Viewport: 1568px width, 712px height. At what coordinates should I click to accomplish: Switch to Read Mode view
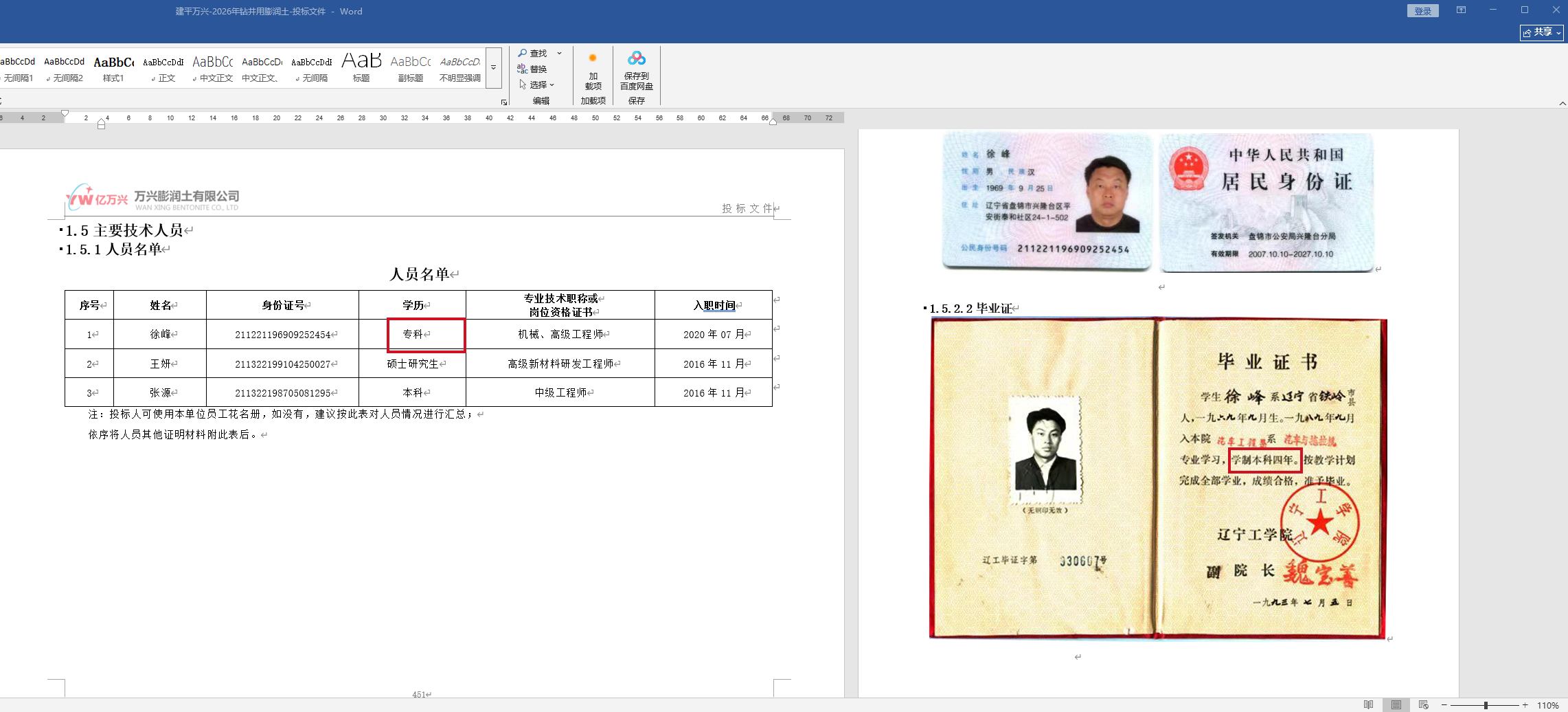(1369, 705)
